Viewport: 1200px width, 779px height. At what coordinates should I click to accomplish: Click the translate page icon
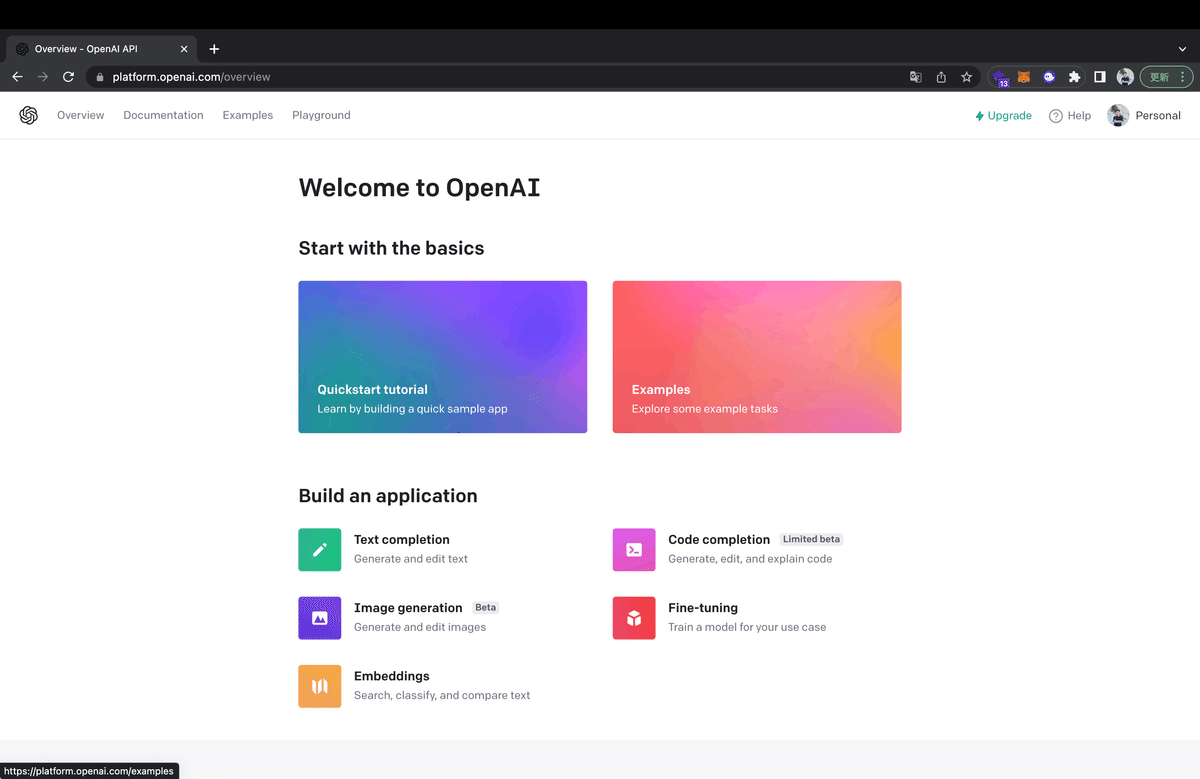(x=915, y=77)
